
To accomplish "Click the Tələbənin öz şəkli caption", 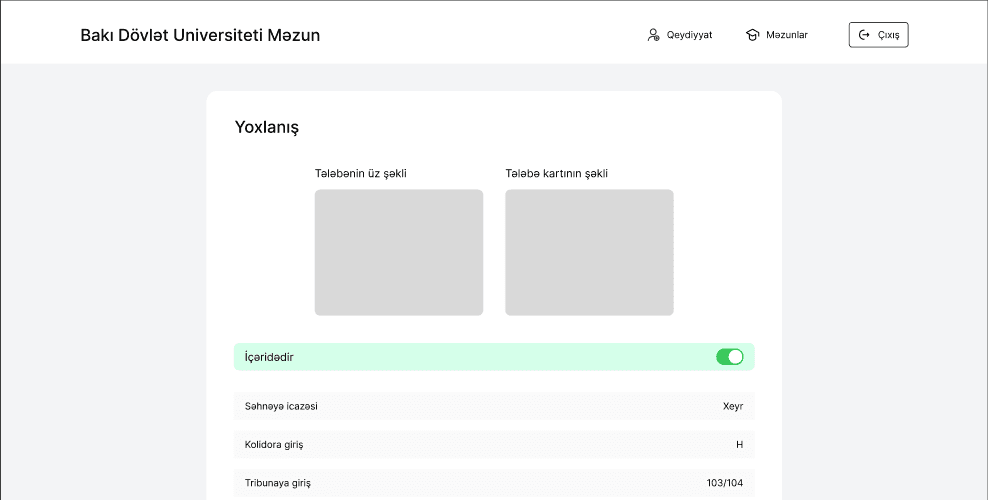I will tap(360, 174).
